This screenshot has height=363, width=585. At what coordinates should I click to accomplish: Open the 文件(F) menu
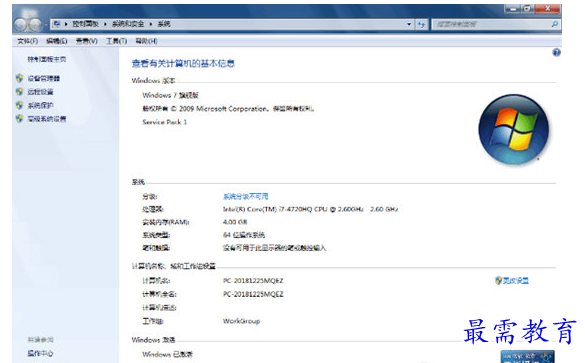click(27, 41)
